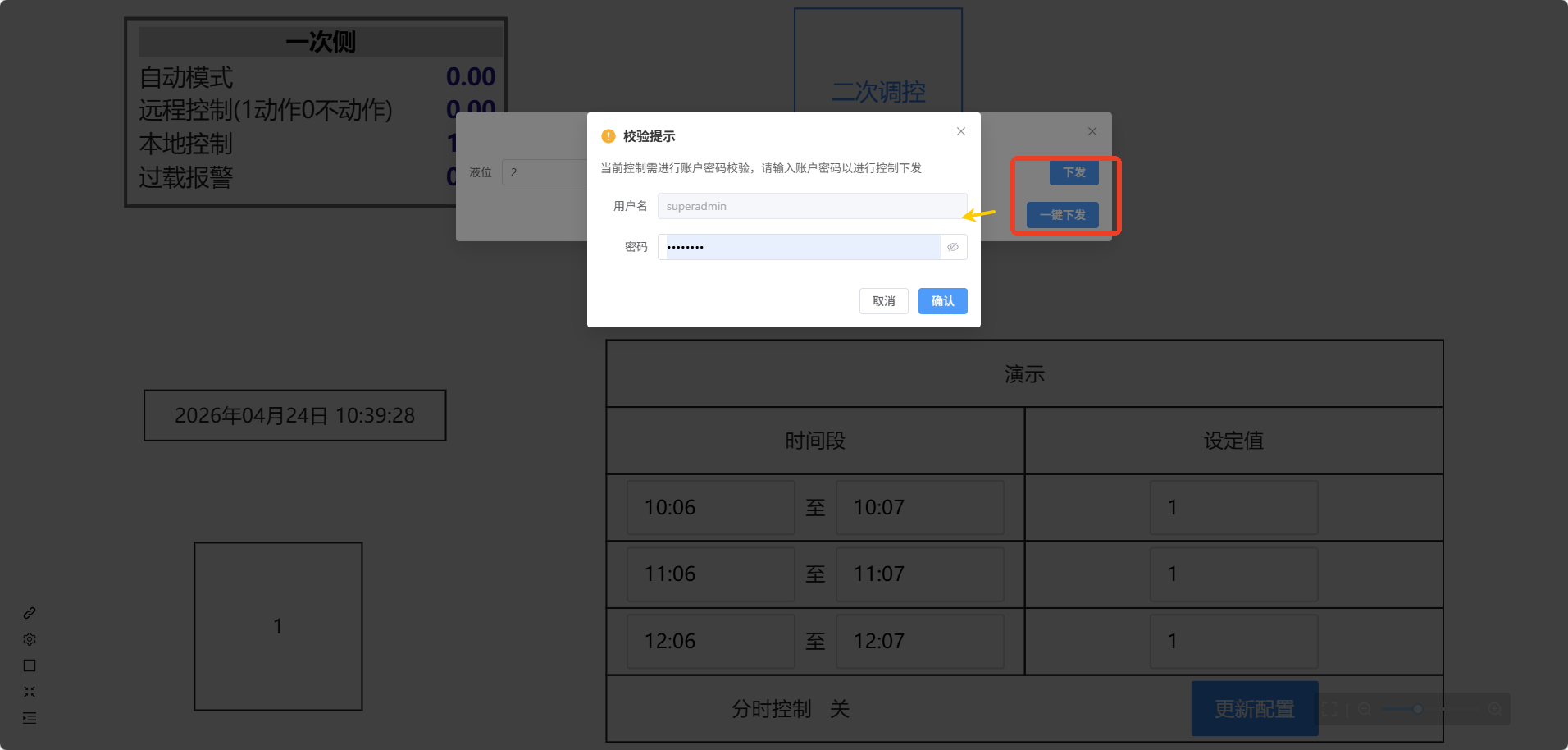Click the square frame icon in left sidebar
Viewport: 1568px width, 750px height.
[30, 665]
